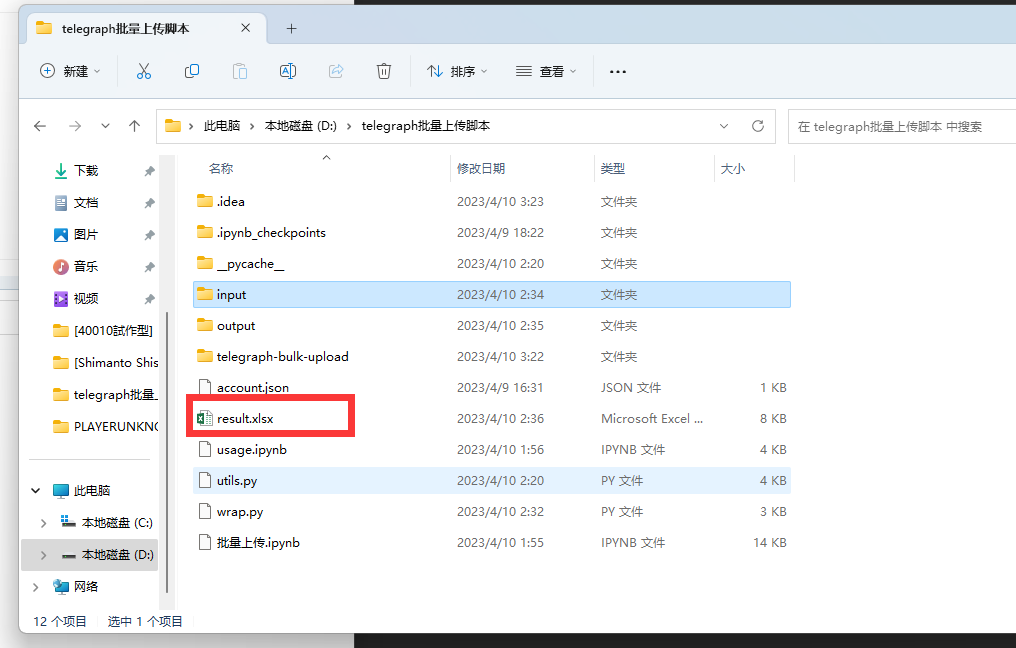Click the Copy icon

[191, 71]
